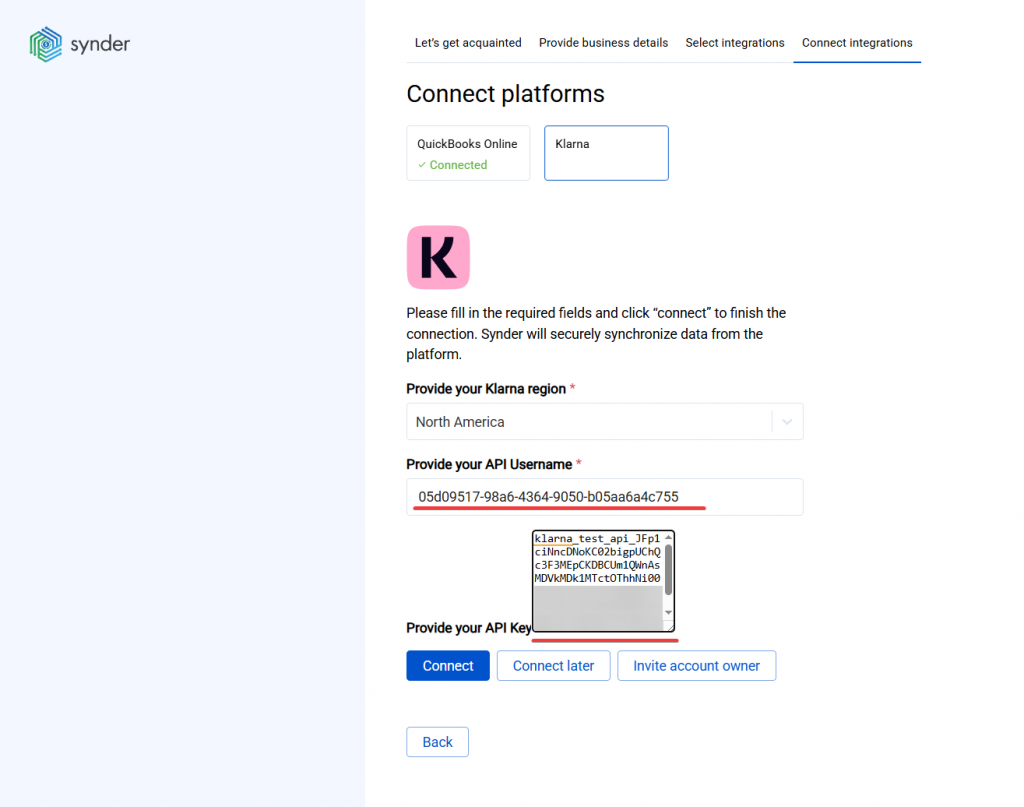
Task: Select the QuickBooks Online platform card
Action: [x=468, y=153]
